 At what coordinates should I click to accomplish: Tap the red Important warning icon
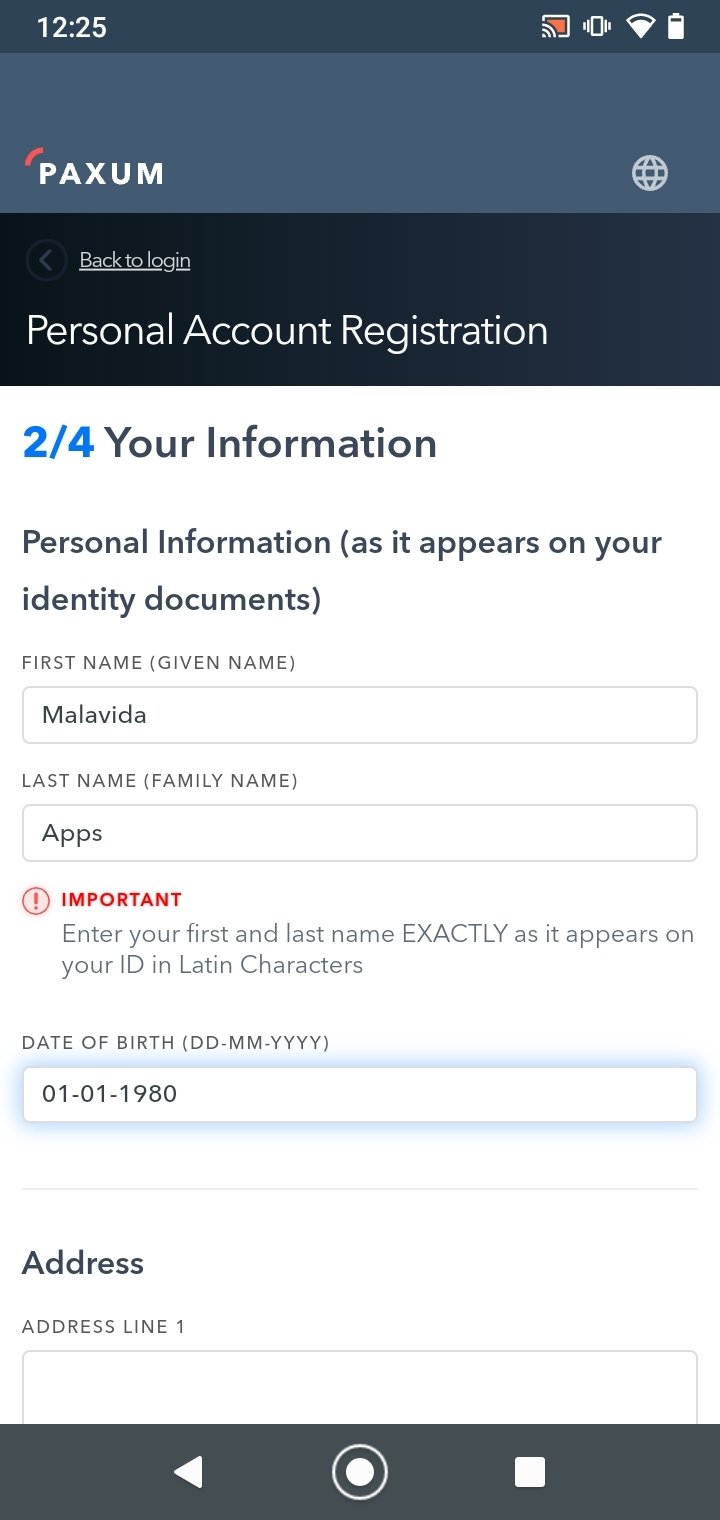pos(36,901)
